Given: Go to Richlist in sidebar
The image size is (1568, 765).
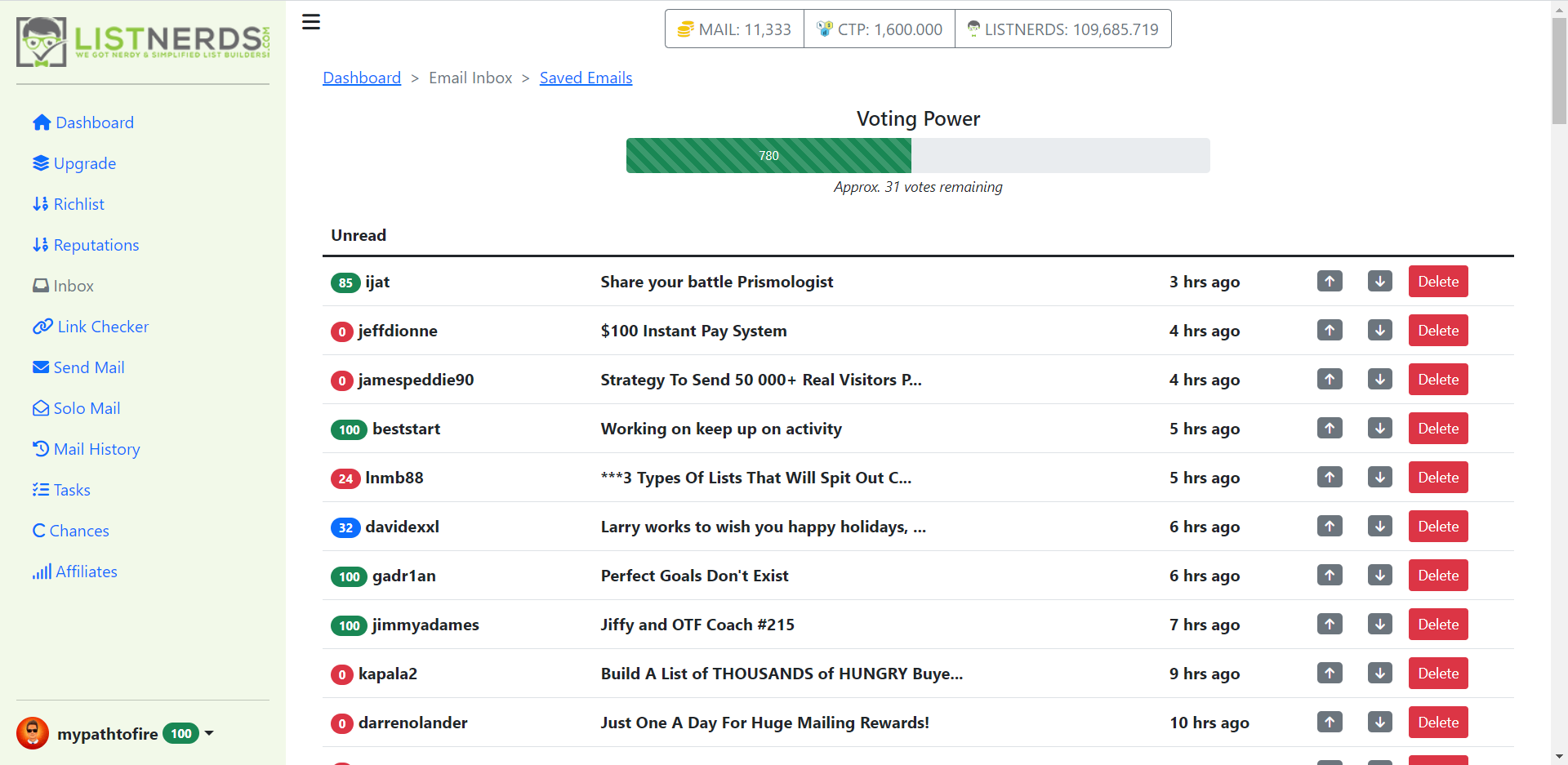Looking at the screenshot, I should pyautogui.click(x=69, y=204).
